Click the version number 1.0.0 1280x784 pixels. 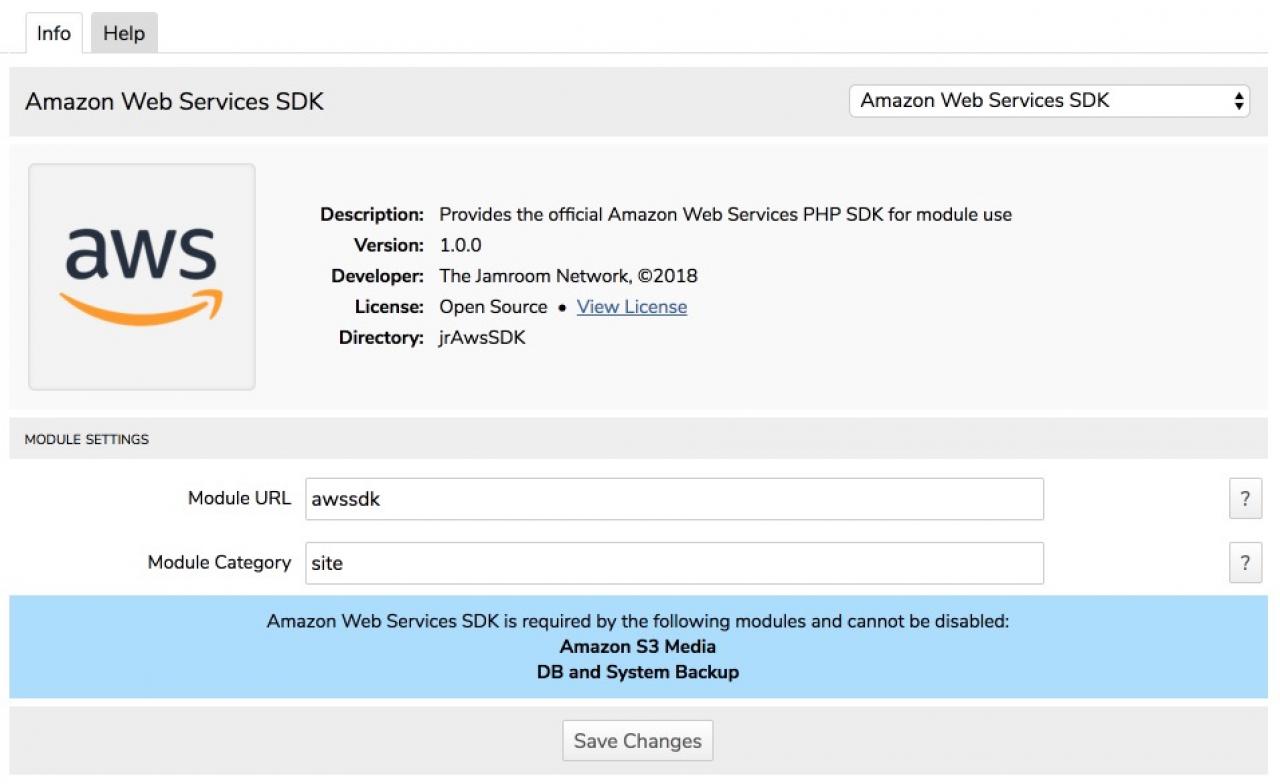tap(461, 245)
